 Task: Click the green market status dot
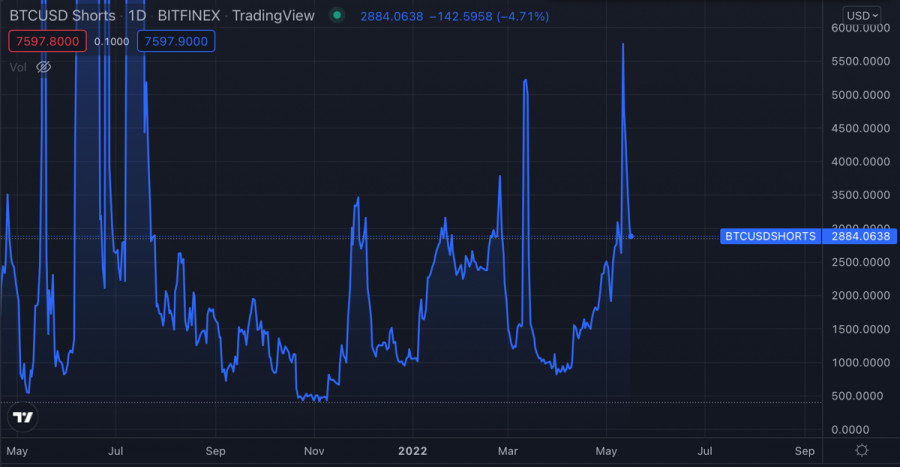pyautogui.click(x=338, y=15)
